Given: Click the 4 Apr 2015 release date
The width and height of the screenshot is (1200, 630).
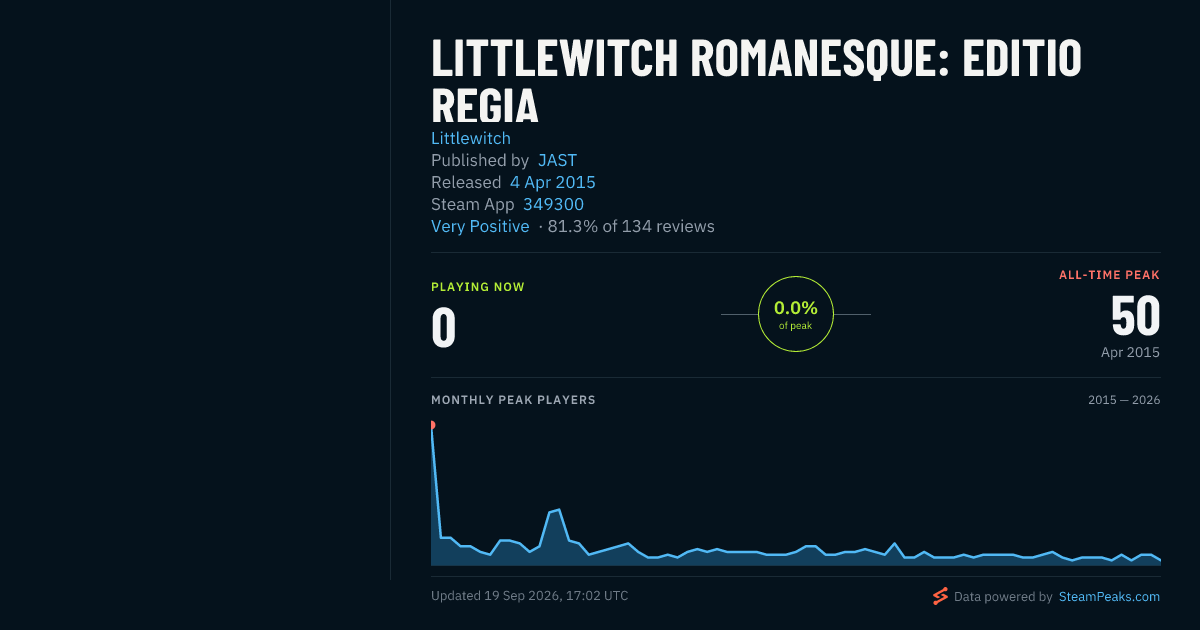Looking at the screenshot, I should pos(553,182).
